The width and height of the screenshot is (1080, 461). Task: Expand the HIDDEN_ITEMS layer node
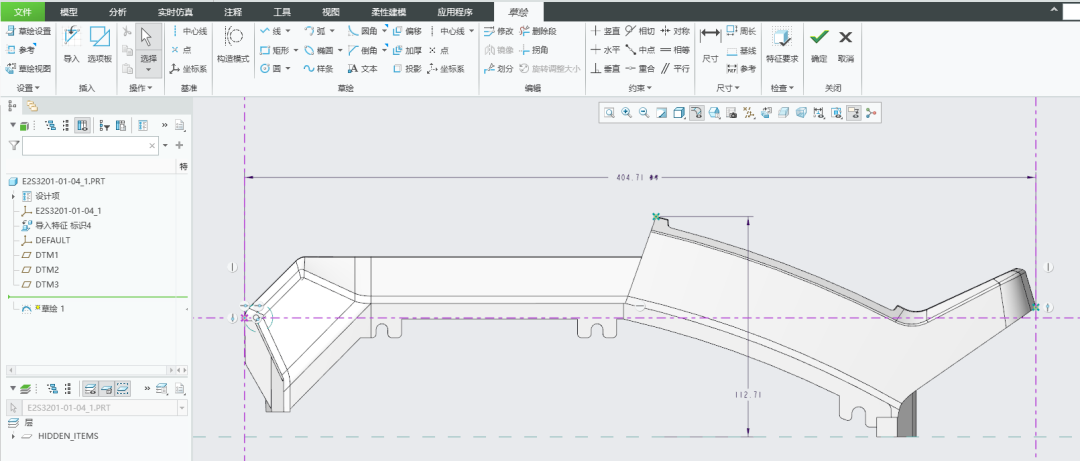coord(13,436)
